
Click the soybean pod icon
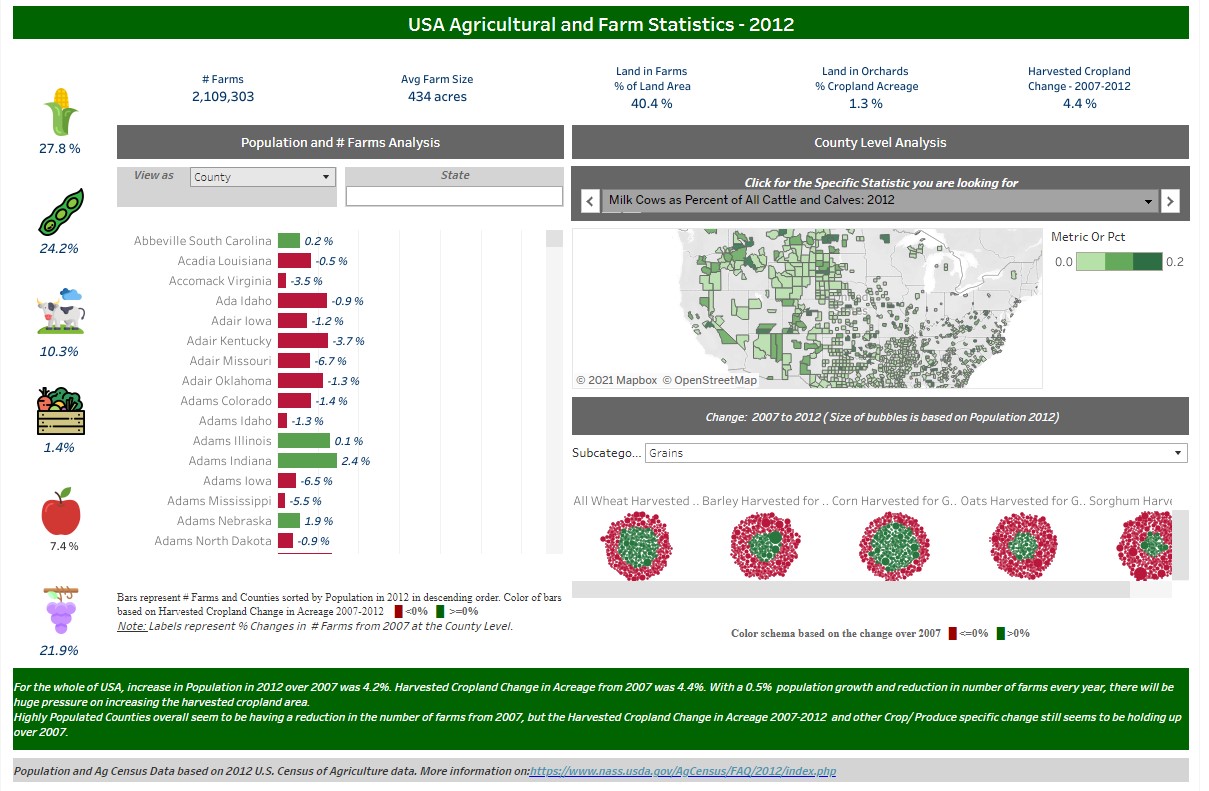tap(60, 210)
